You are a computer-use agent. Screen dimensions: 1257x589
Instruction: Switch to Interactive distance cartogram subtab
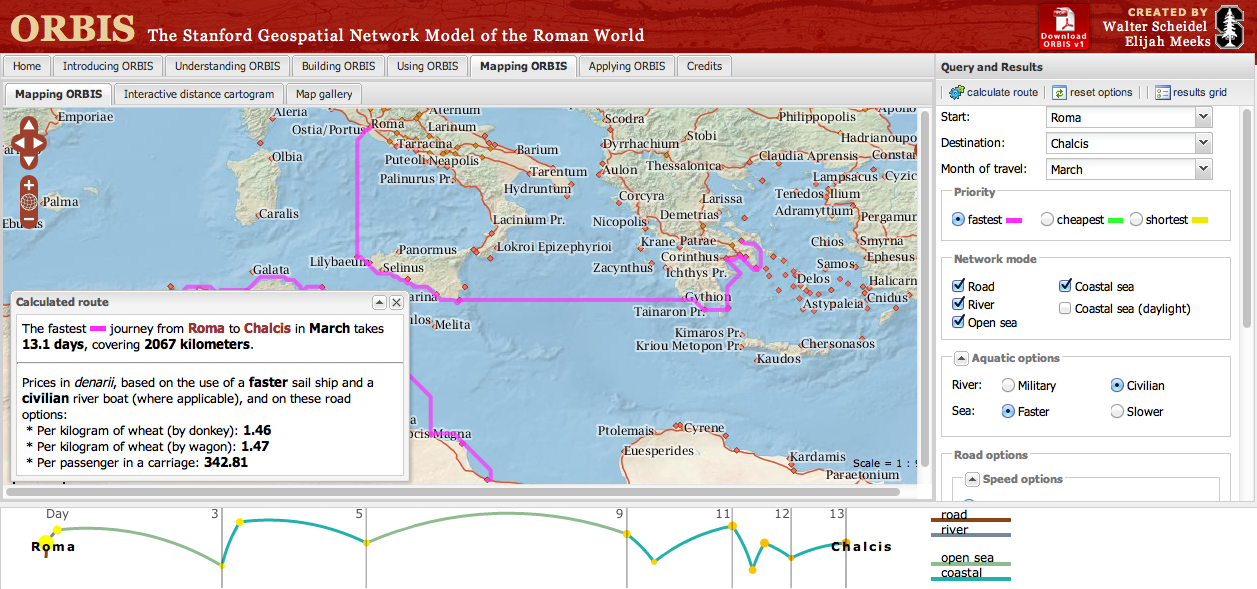click(x=198, y=94)
